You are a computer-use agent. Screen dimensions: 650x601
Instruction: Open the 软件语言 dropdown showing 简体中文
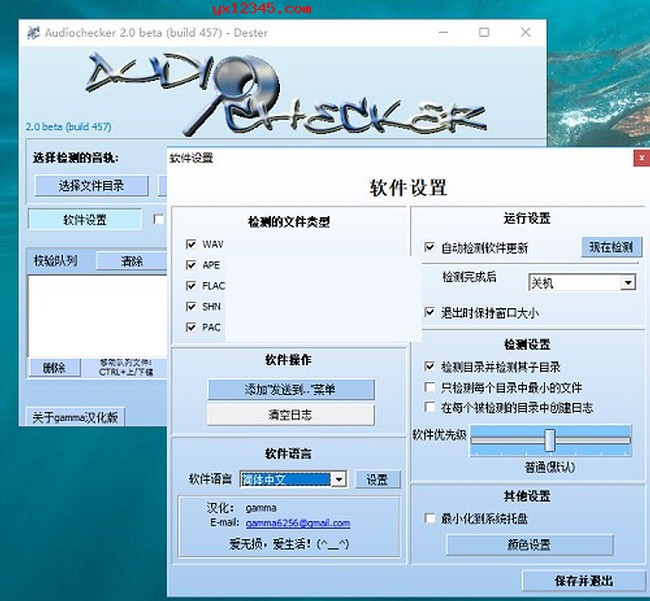tap(293, 480)
